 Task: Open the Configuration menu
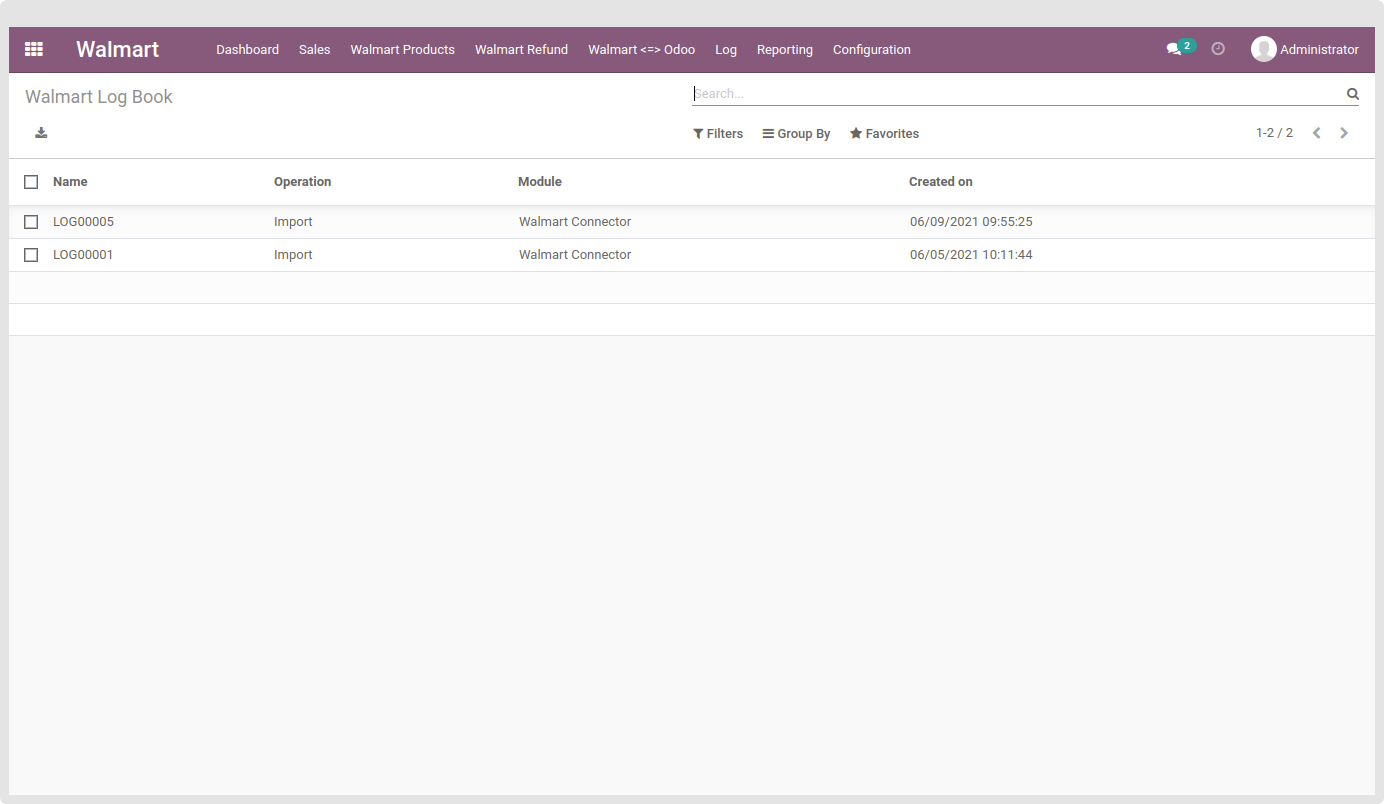(872, 50)
